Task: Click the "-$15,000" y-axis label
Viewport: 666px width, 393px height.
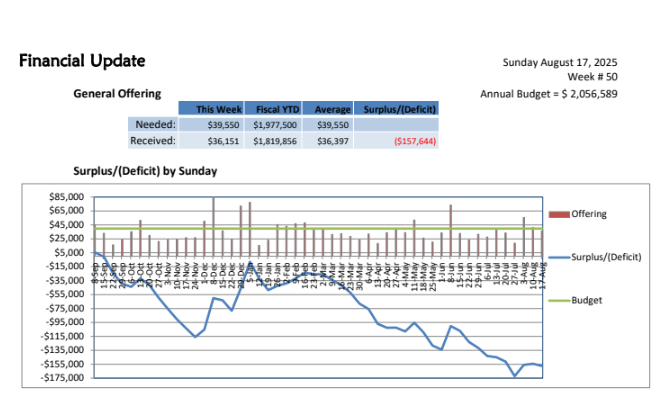Action: point(65,266)
